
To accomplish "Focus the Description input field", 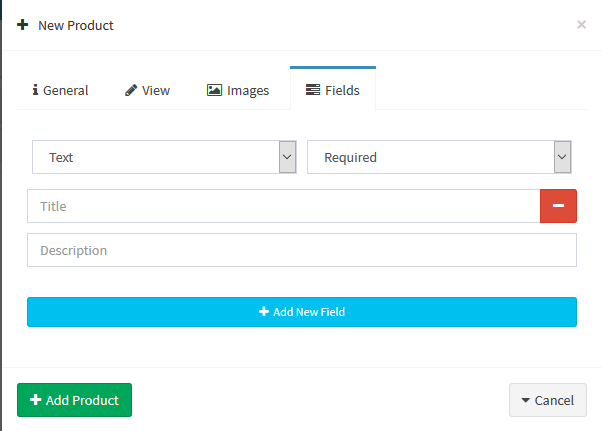I will [x=302, y=250].
